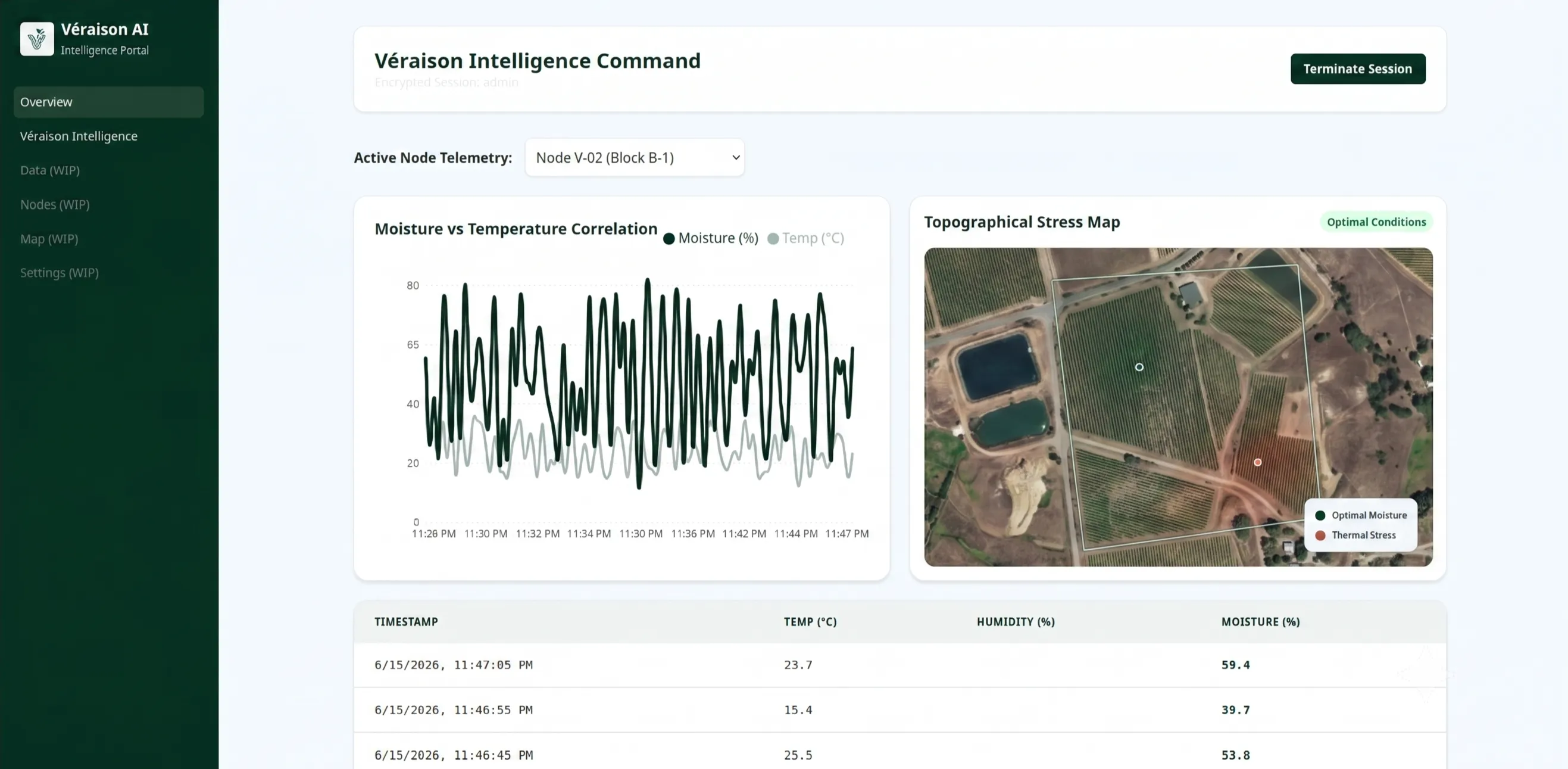This screenshot has height=769, width=1568.
Task: Toggle the Moisture (%) legend series
Action: pos(710,238)
